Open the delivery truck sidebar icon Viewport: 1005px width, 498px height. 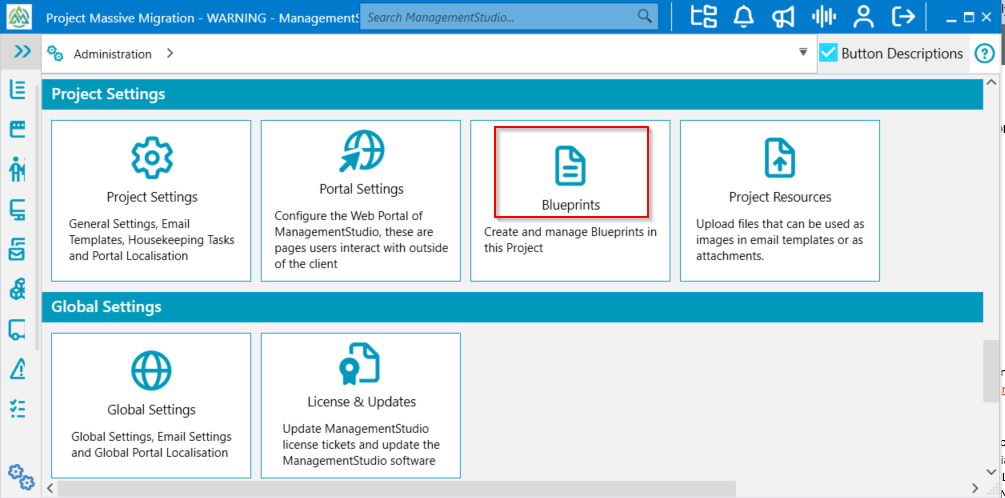pyautogui.click(x=18, y=329)
